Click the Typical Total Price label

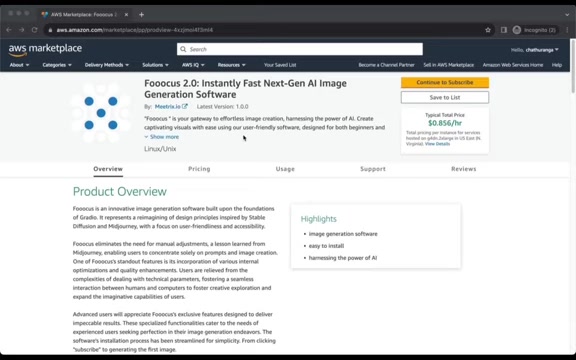[x=445, y=115]
